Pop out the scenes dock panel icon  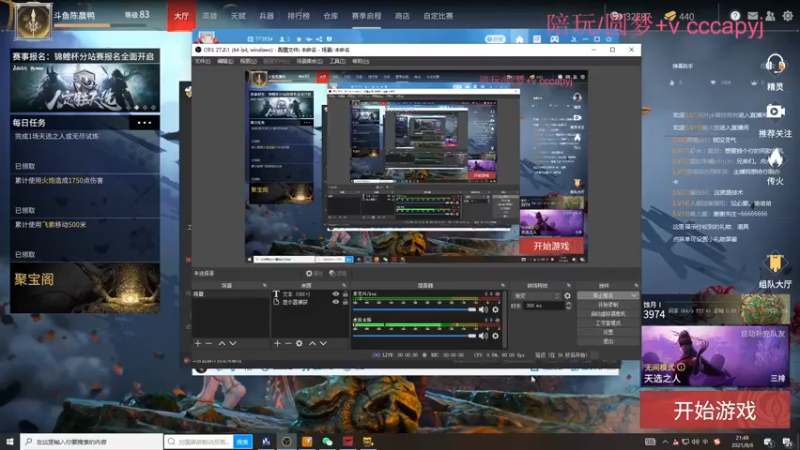264,285
